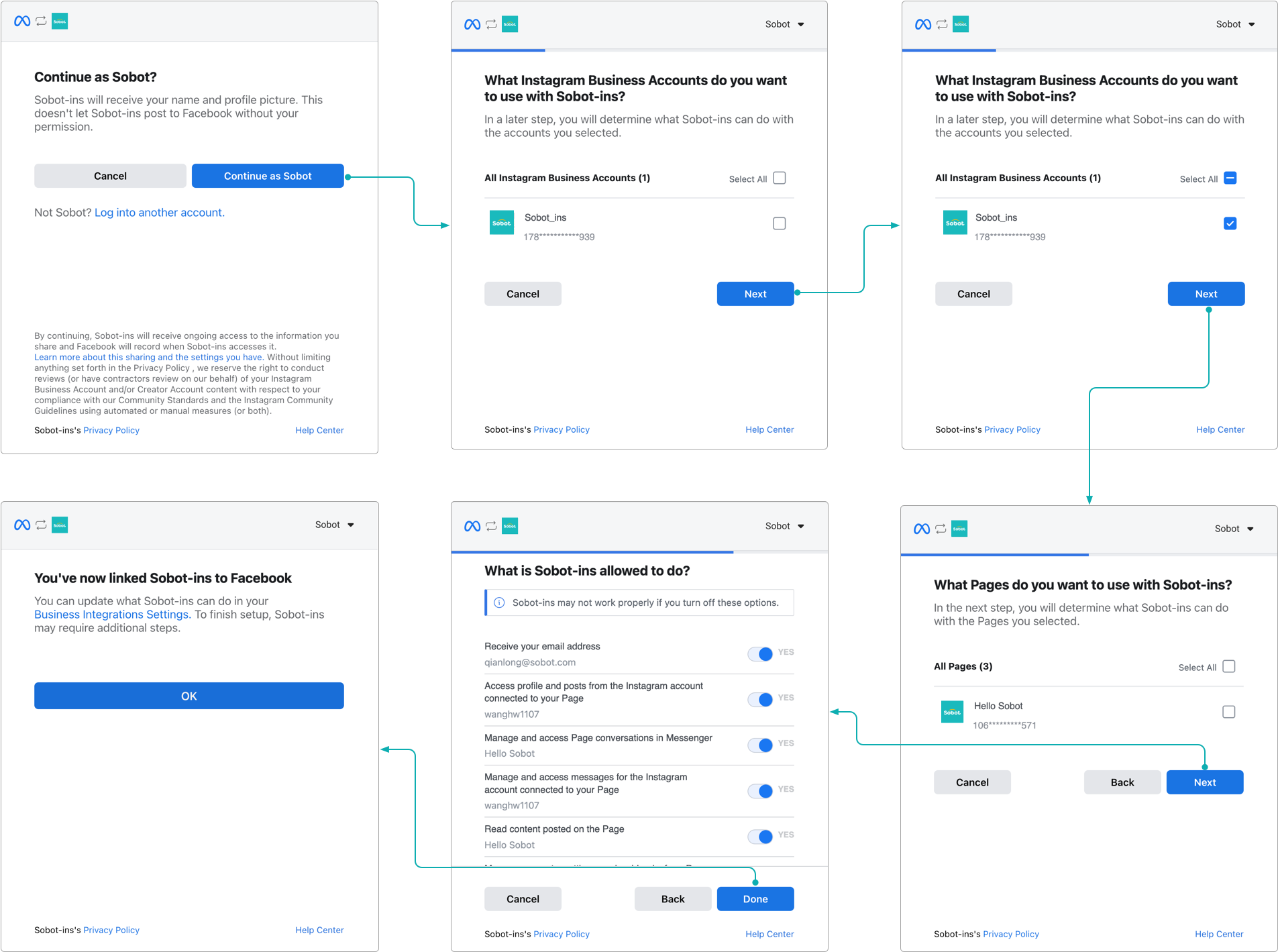1278x952 pixels.
Task: Click sync arrows icon in Instagram dialog with unchecked account
Action: click(492, 24)
